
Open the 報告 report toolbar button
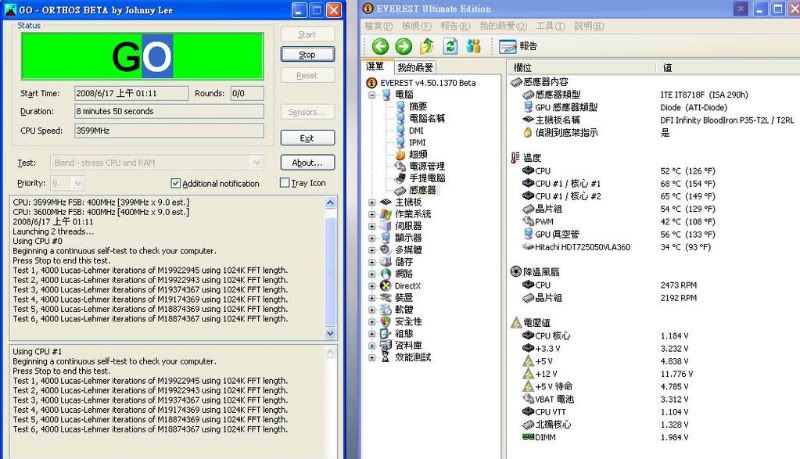[518, 46]
